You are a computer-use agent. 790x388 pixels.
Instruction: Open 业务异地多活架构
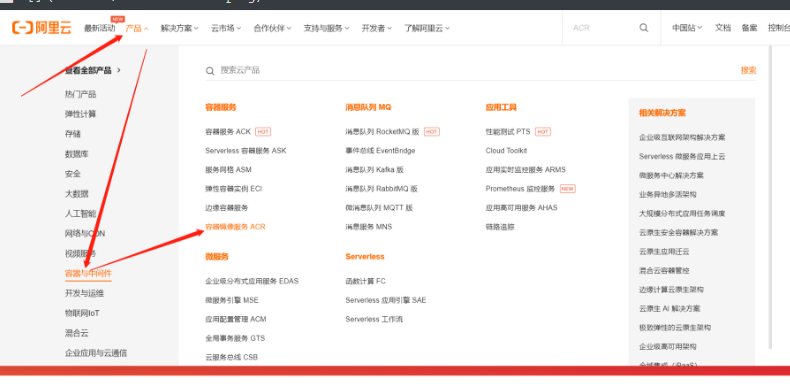(x=668, y=195)
